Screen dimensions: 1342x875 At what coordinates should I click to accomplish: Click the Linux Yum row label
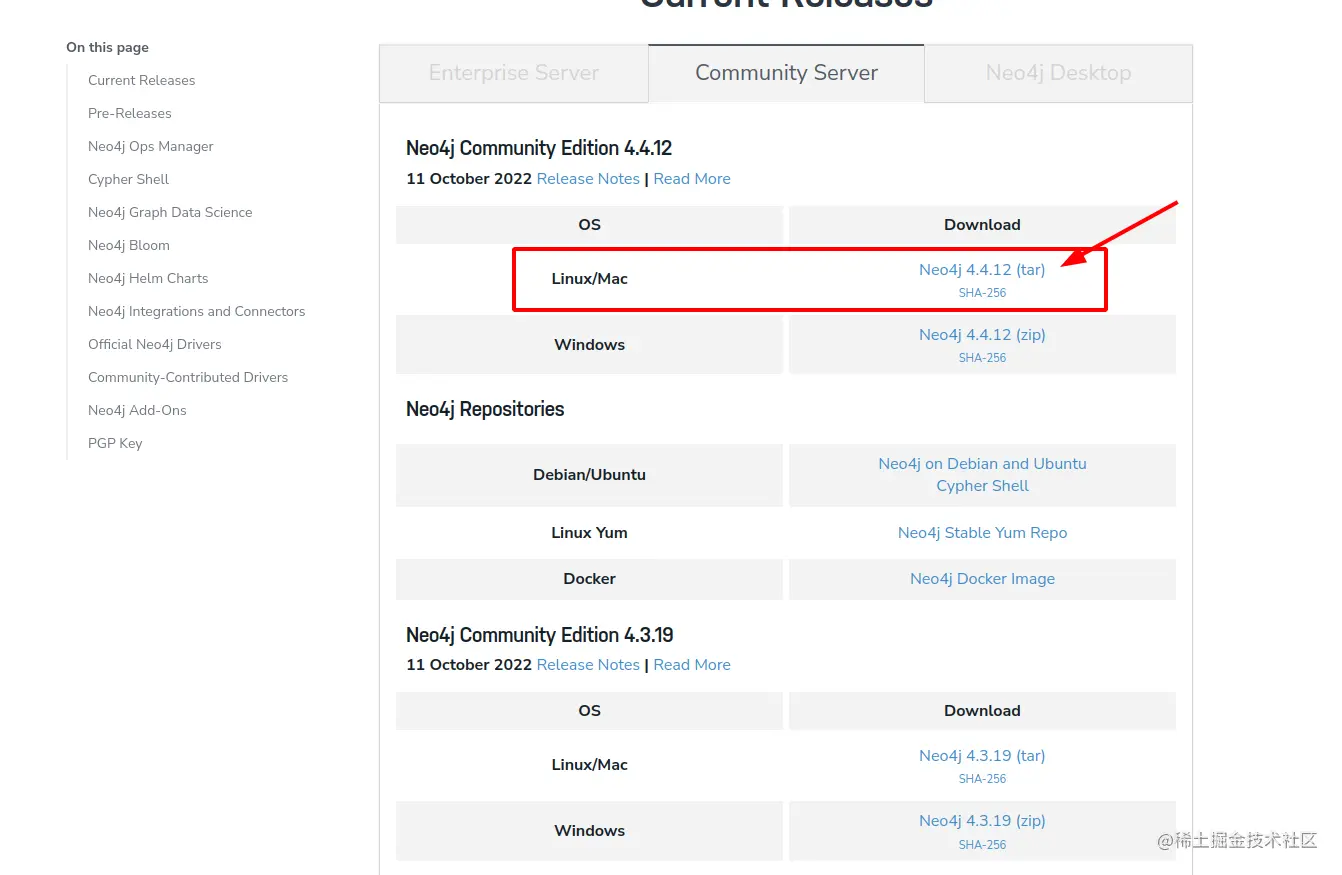coord(589,533)
